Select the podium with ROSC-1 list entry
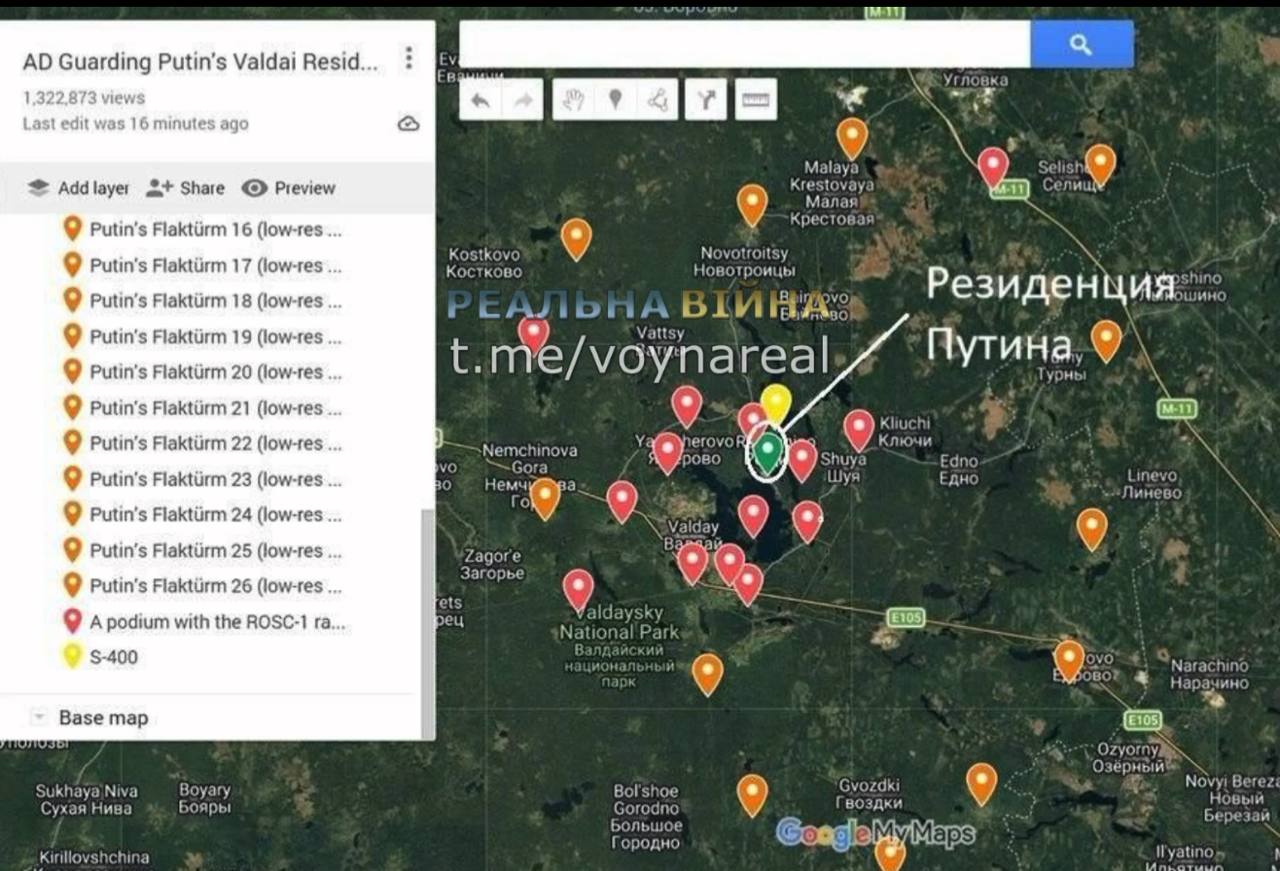The height and width of the screenshot is (871, 1280). point(216,622)
